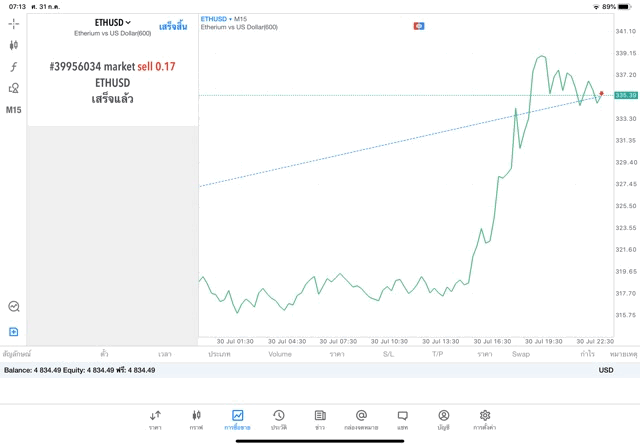Open the Mailbox tab icon
Image resolution: width=640 pixels, height=447 pixels.
361,419
